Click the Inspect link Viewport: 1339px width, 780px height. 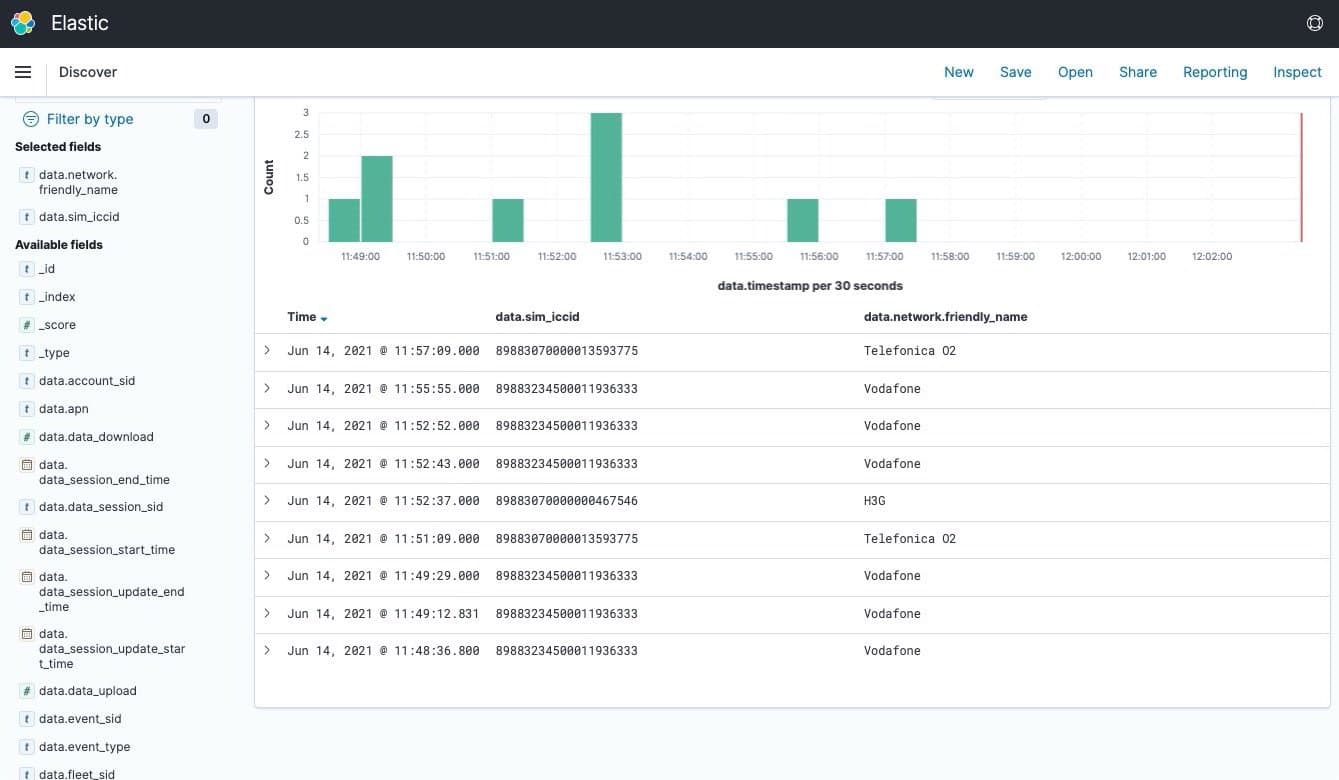[1297, 72]
